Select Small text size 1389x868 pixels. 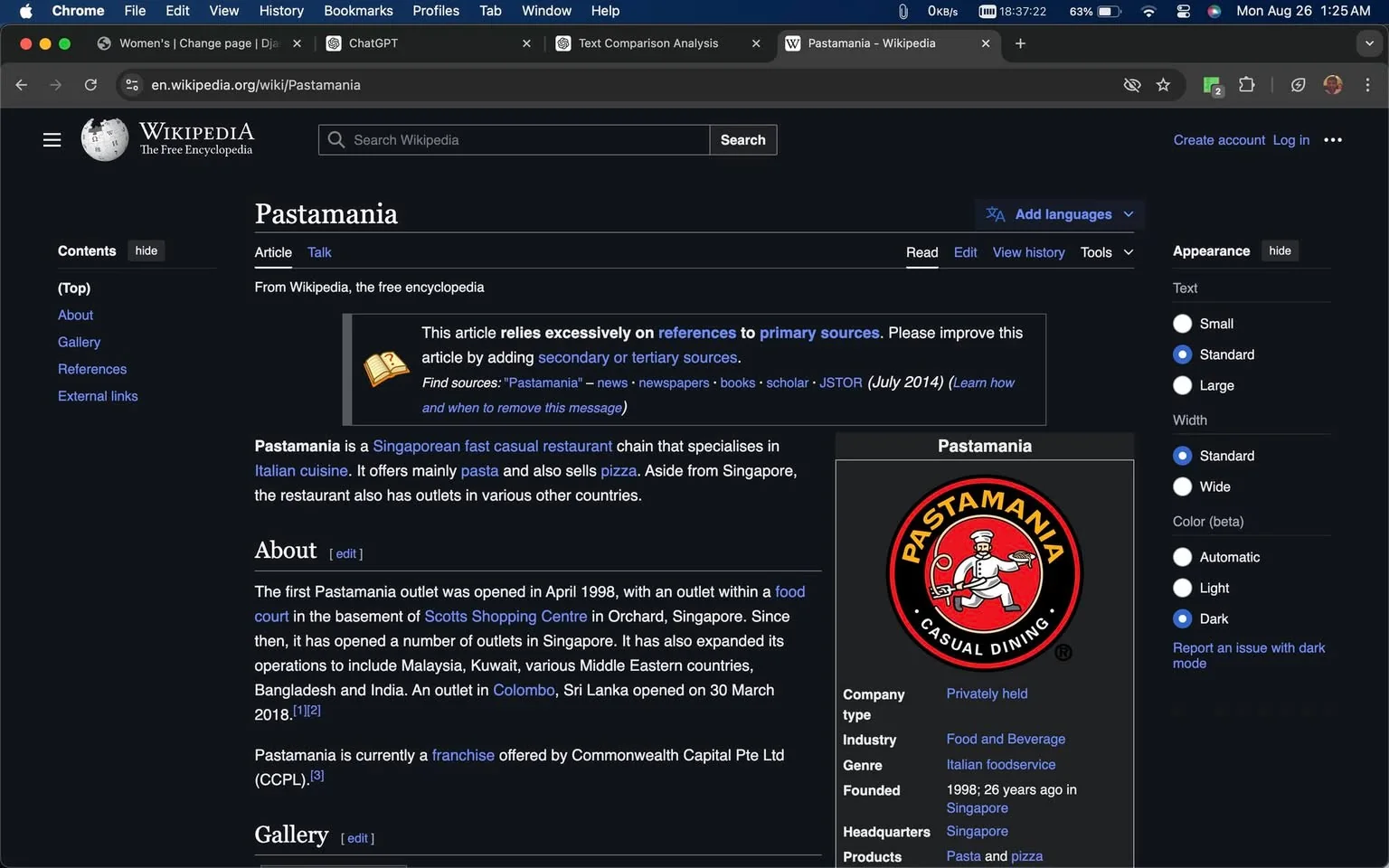1182,323
